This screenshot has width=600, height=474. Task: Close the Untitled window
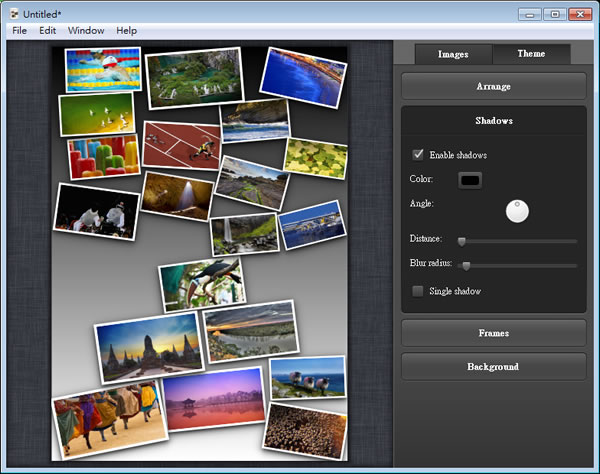click(x=580, y=15)
